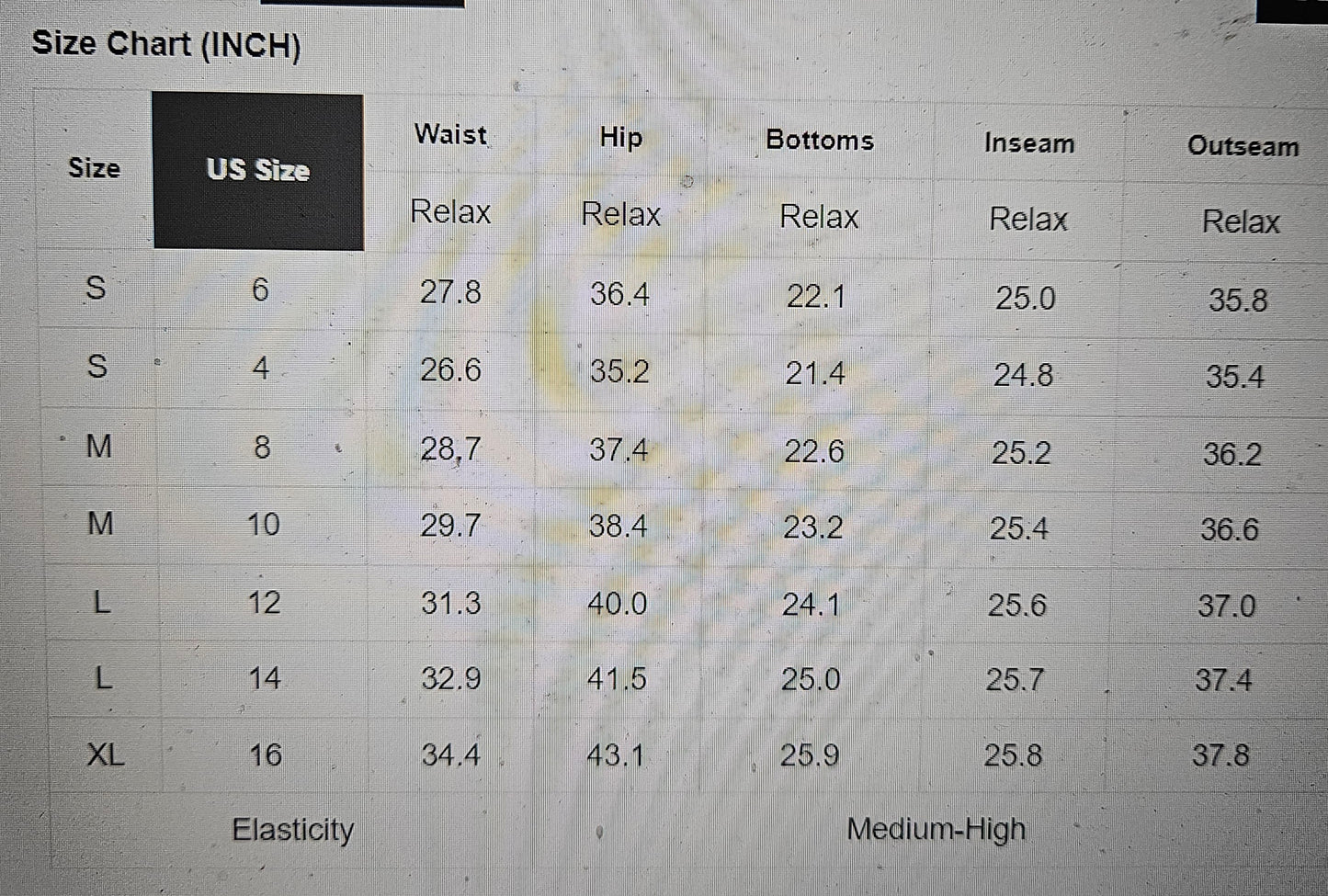Click the Relax label under Outseam
1328x896 pixels.
[1241, 221]
